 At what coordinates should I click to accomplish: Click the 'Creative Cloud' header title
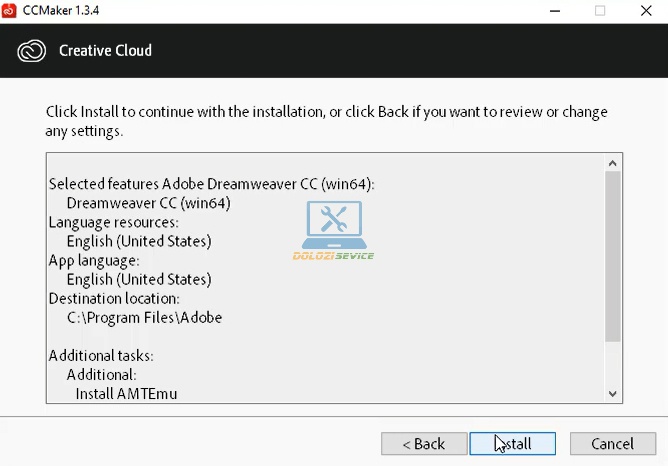[105, 51]
